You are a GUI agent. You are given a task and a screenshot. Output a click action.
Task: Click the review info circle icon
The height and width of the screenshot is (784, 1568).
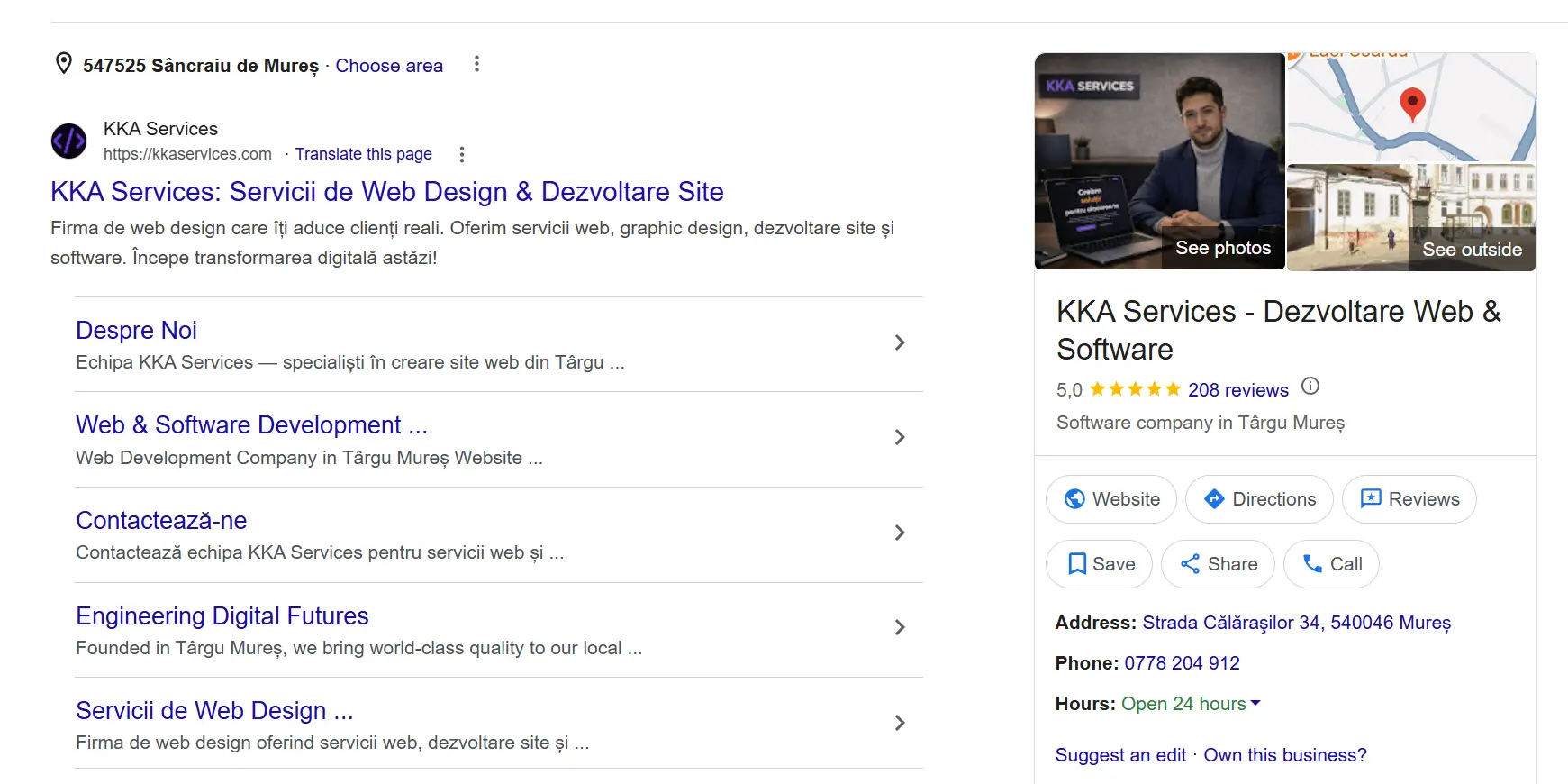[x=1310, y=387]
